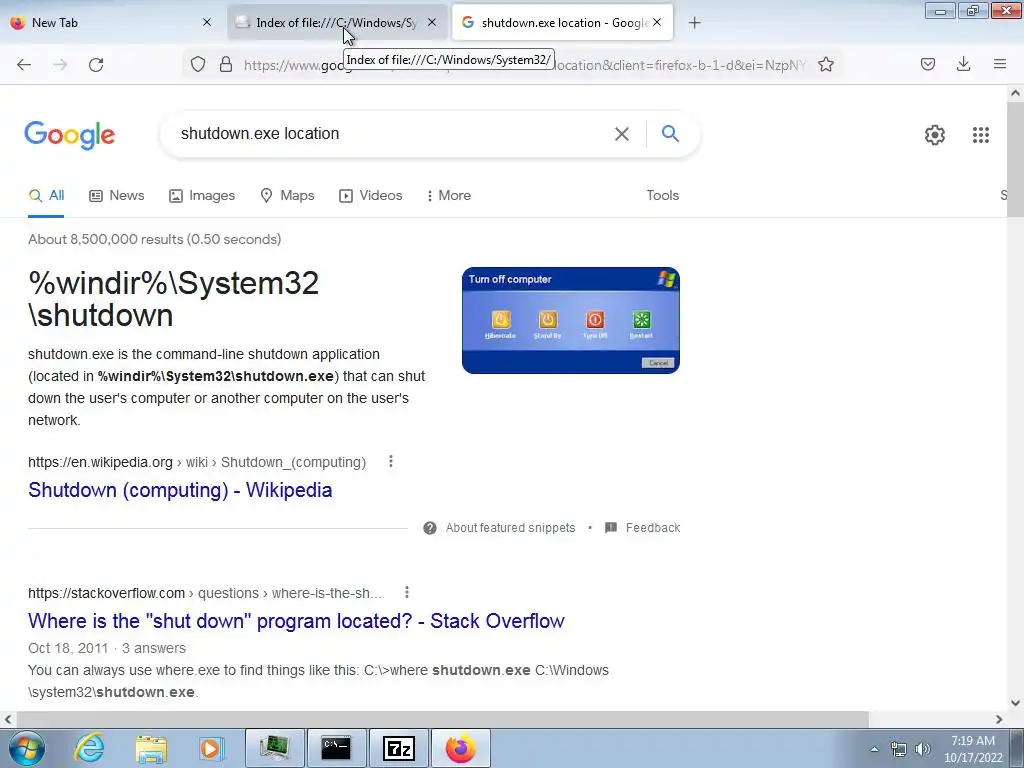Save page to Pocket
1024x768 pixels.
pos(928,64)
